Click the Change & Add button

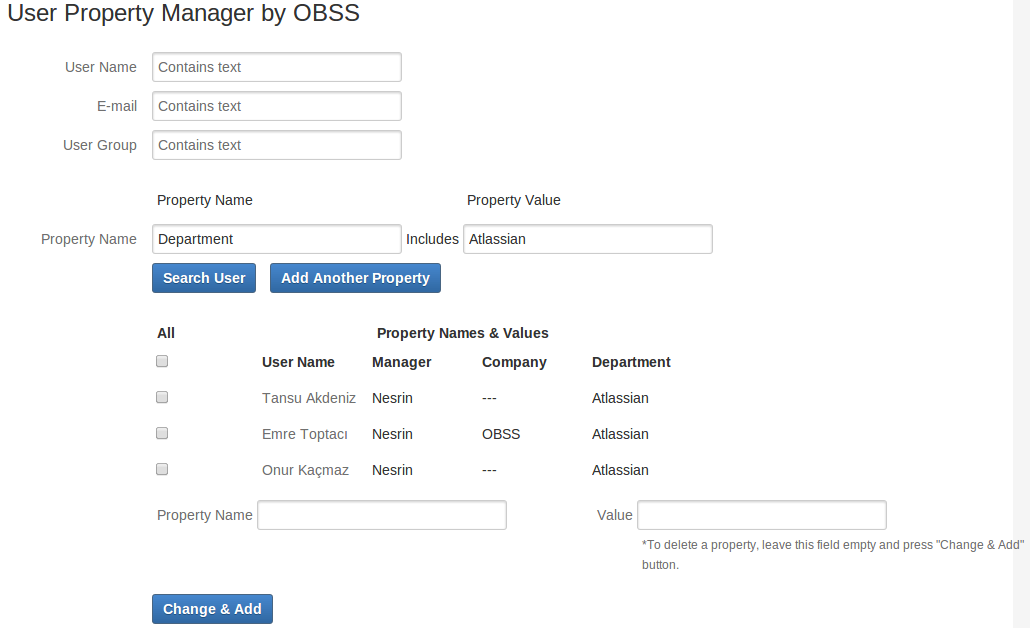click(x=212, y=609)
